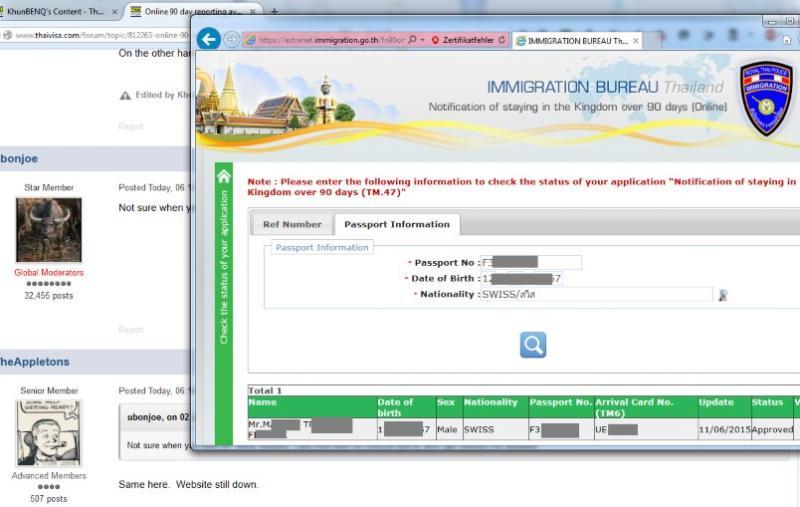Click the Status column header

click(x=771, y=407)
